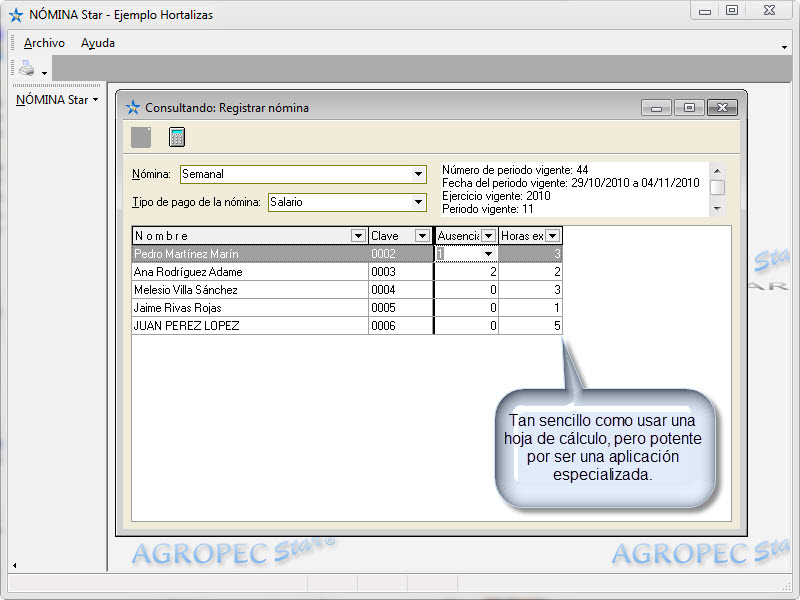Click the menu bar overflow arrow at right
This screenshot has height=600, width=800.
point(784,47)
